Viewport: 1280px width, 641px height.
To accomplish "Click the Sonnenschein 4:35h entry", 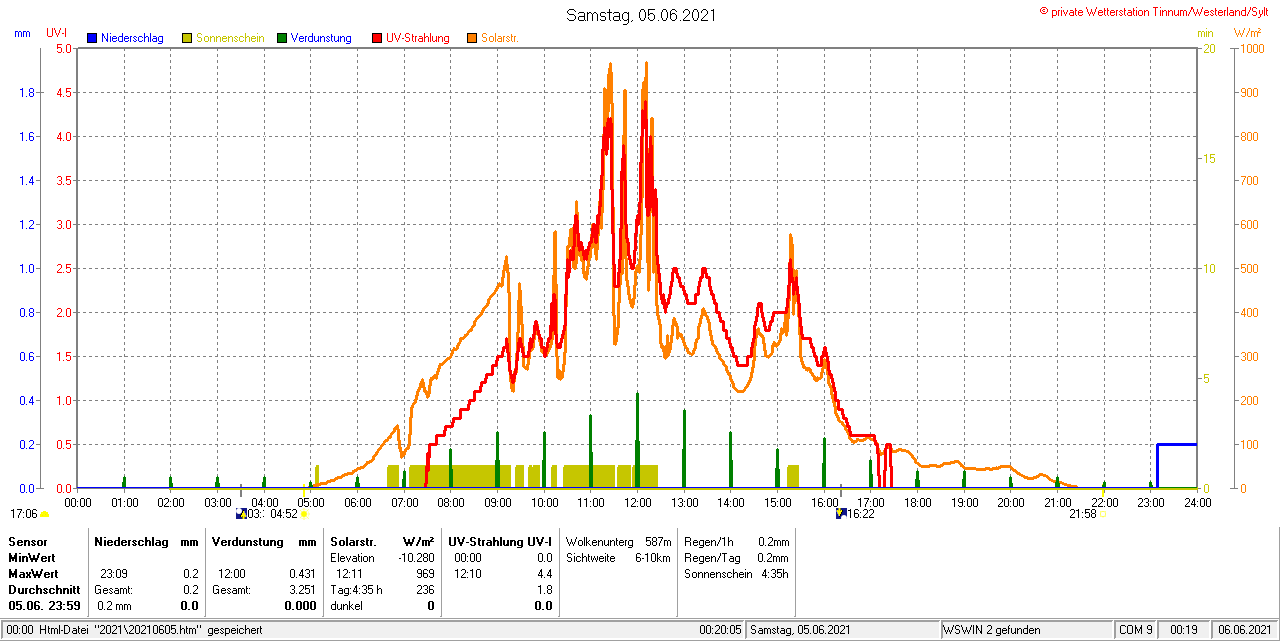I will pos(736,574).
